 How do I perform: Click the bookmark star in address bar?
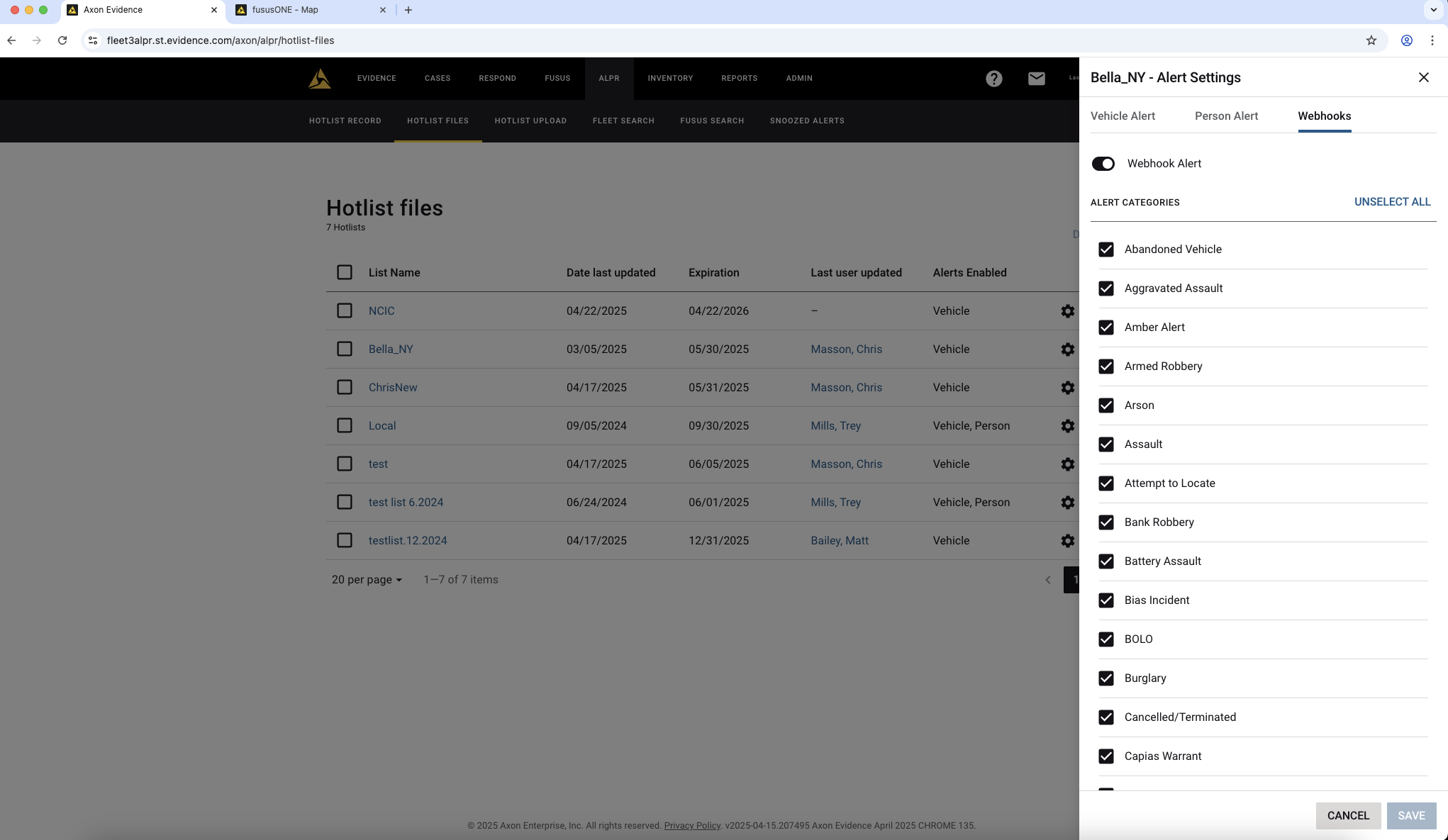(x=1371, y=40)
